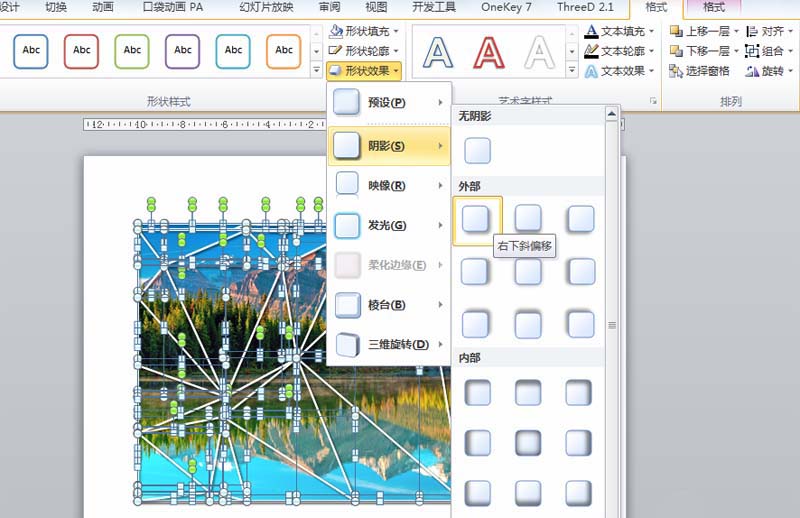Apply the red outlined Abc shape style

[x=81, y=51]
